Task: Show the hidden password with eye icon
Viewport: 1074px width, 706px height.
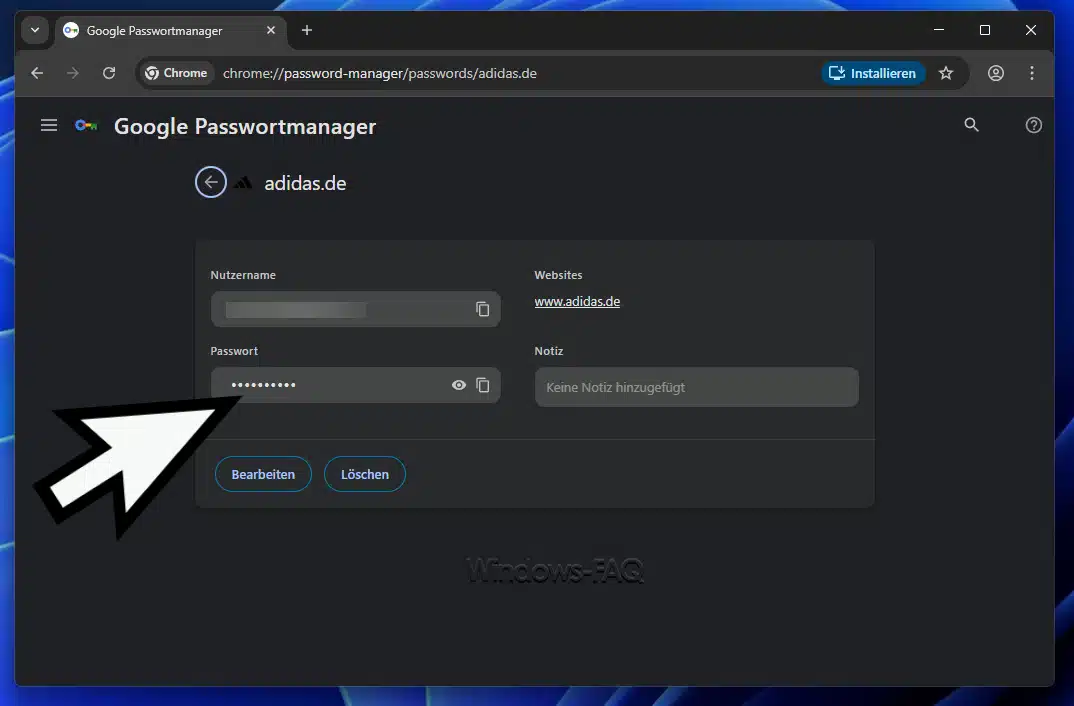Action: 459,385
